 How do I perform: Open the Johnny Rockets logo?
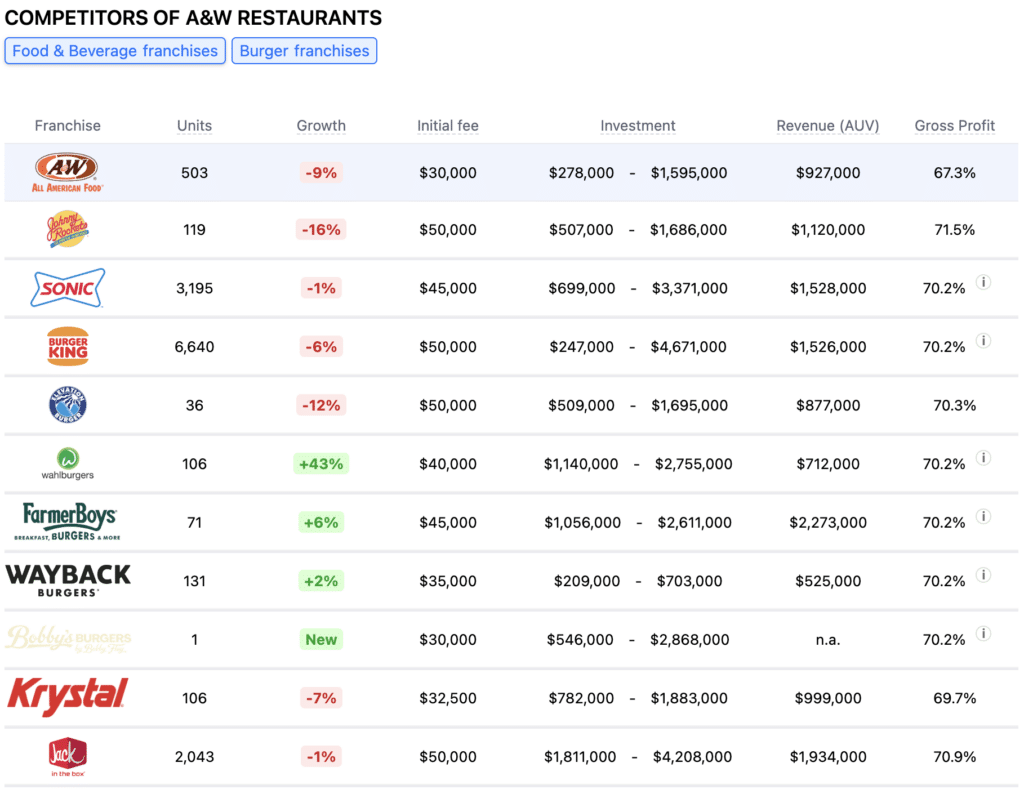67,229
